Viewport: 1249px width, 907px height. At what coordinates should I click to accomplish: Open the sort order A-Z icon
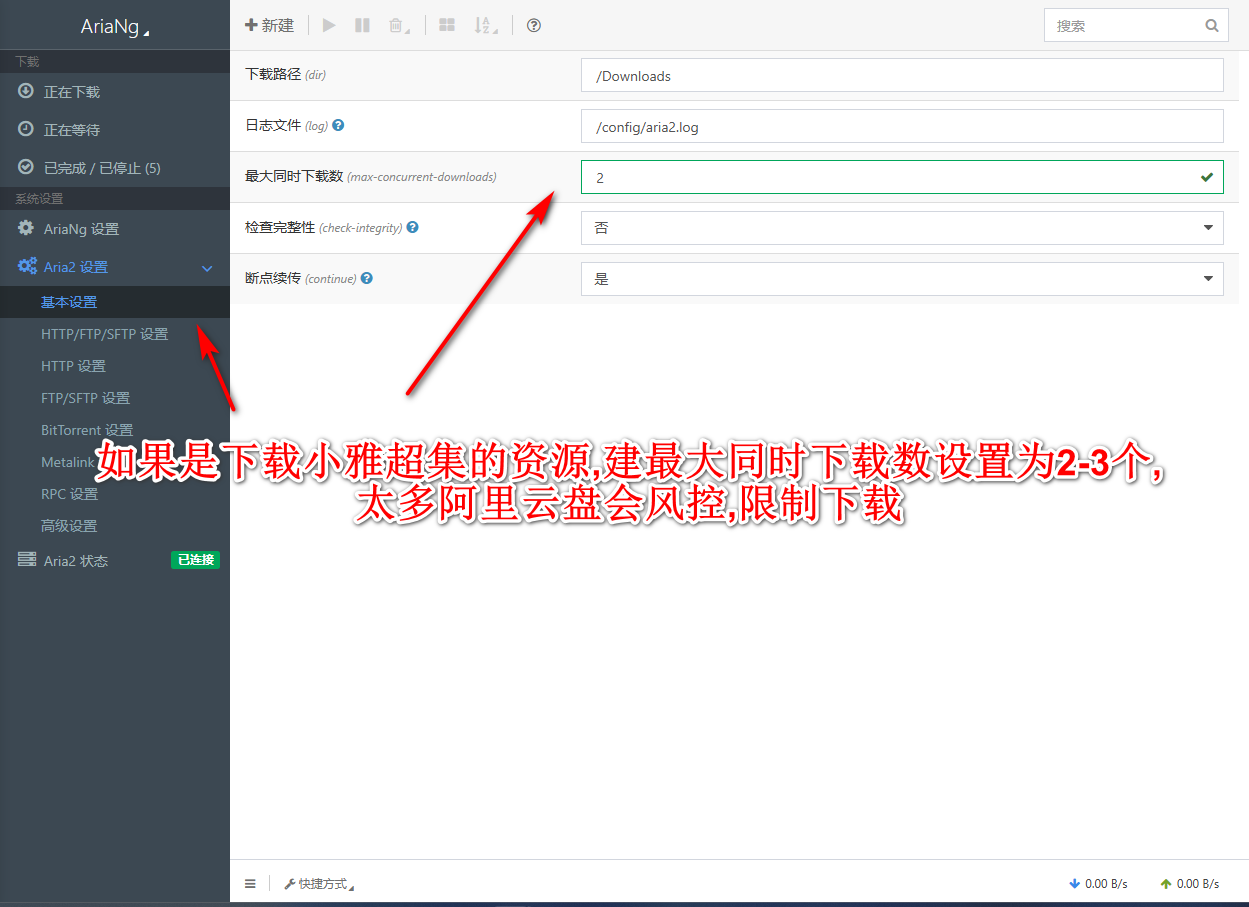point(484,26)
